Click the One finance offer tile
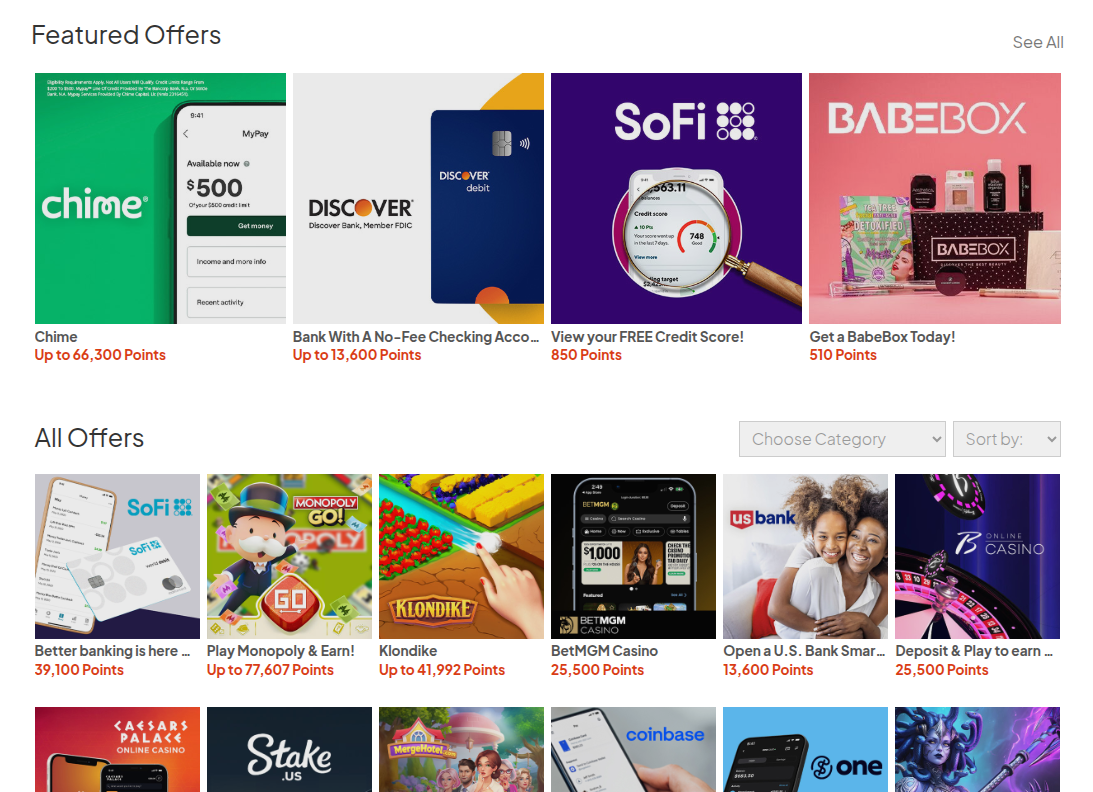 pos(806,749)
